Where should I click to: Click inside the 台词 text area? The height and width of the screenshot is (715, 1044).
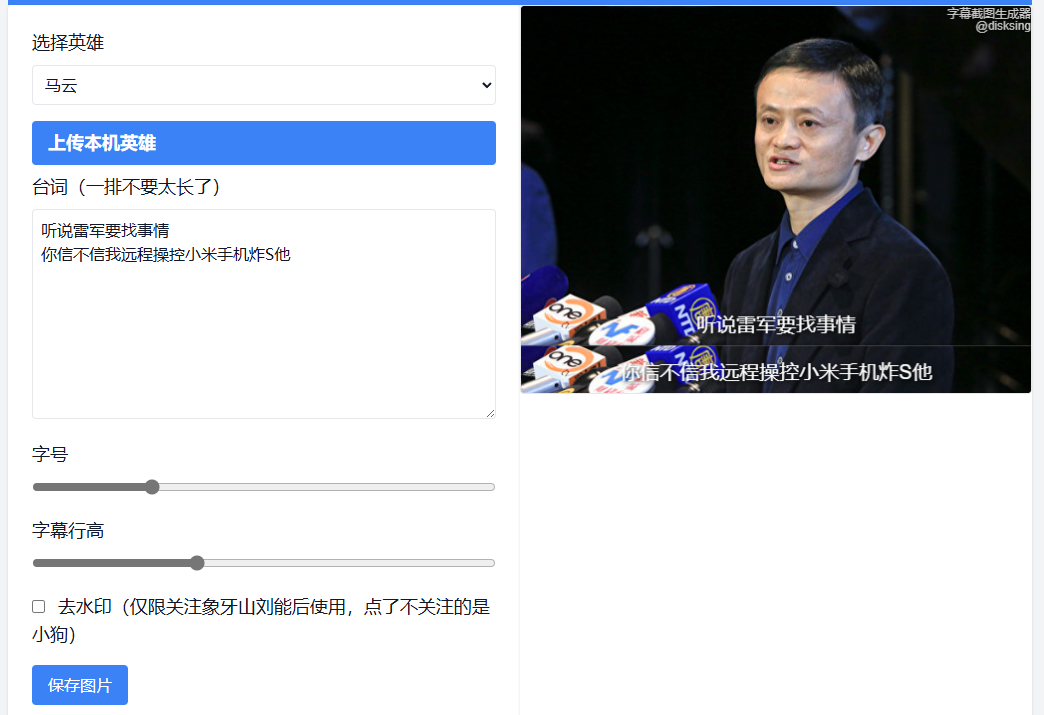(x=264, y=314)
